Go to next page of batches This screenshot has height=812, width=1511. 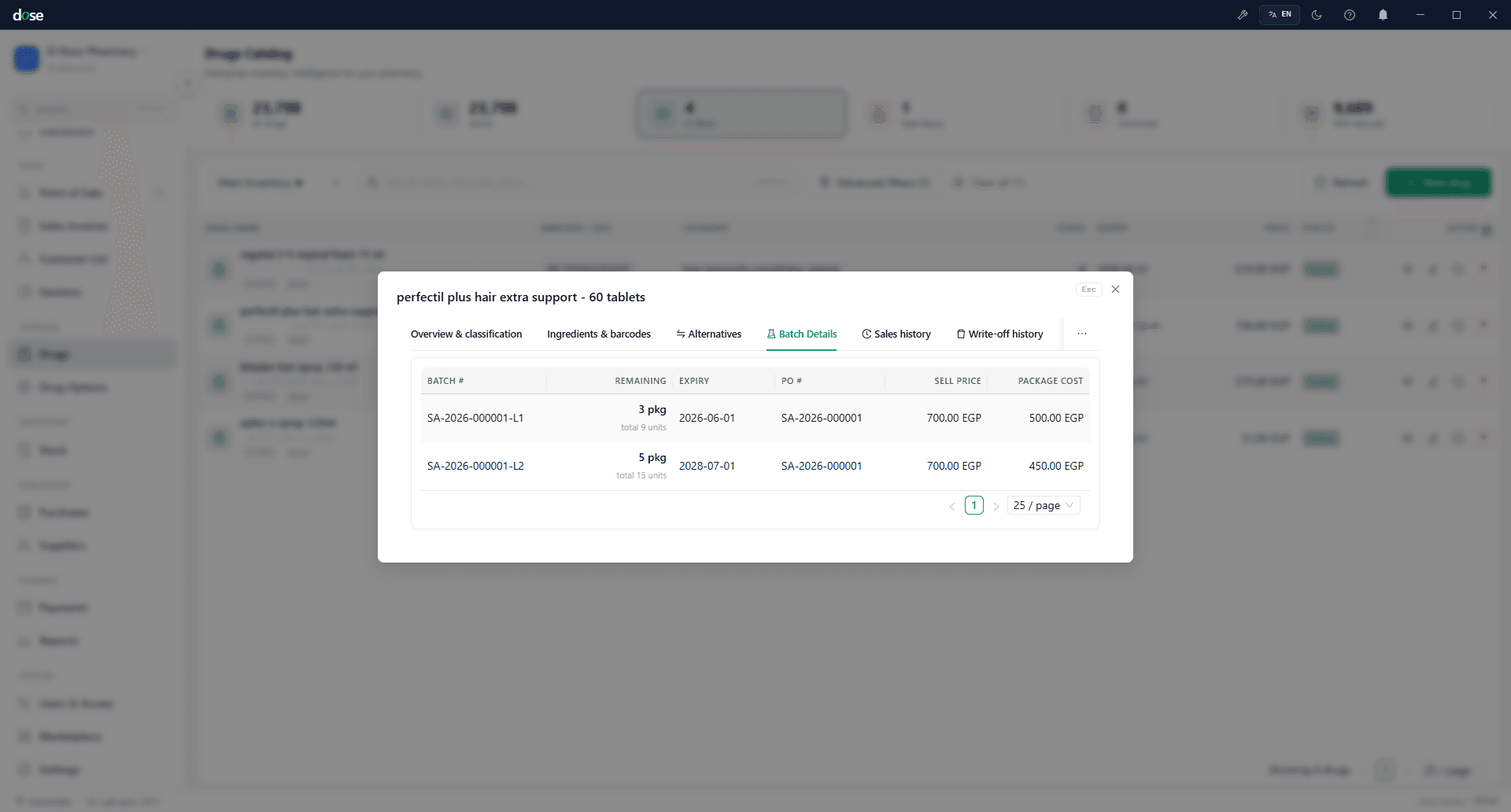click(996, 506)
